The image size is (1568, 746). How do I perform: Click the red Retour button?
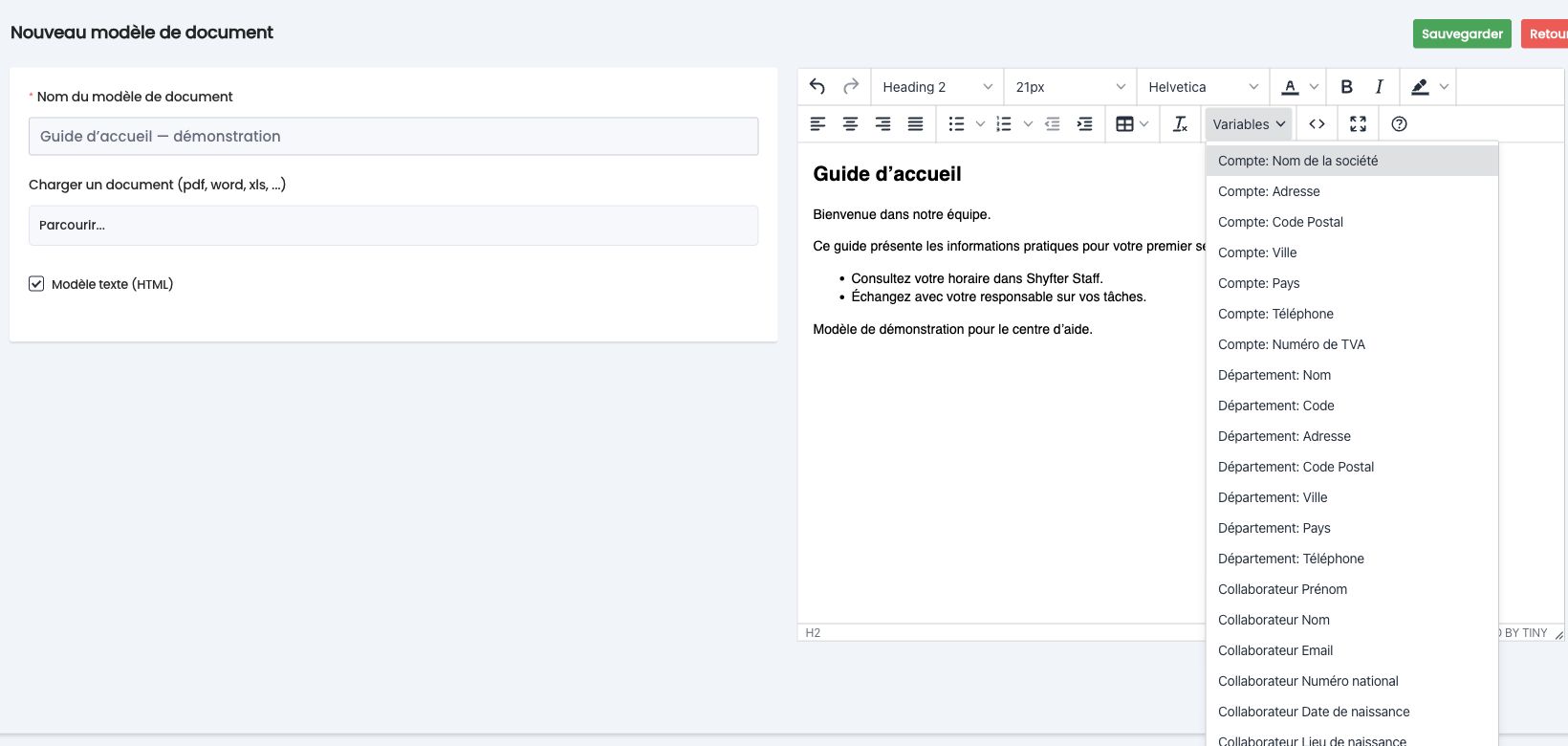point(1545,33)
